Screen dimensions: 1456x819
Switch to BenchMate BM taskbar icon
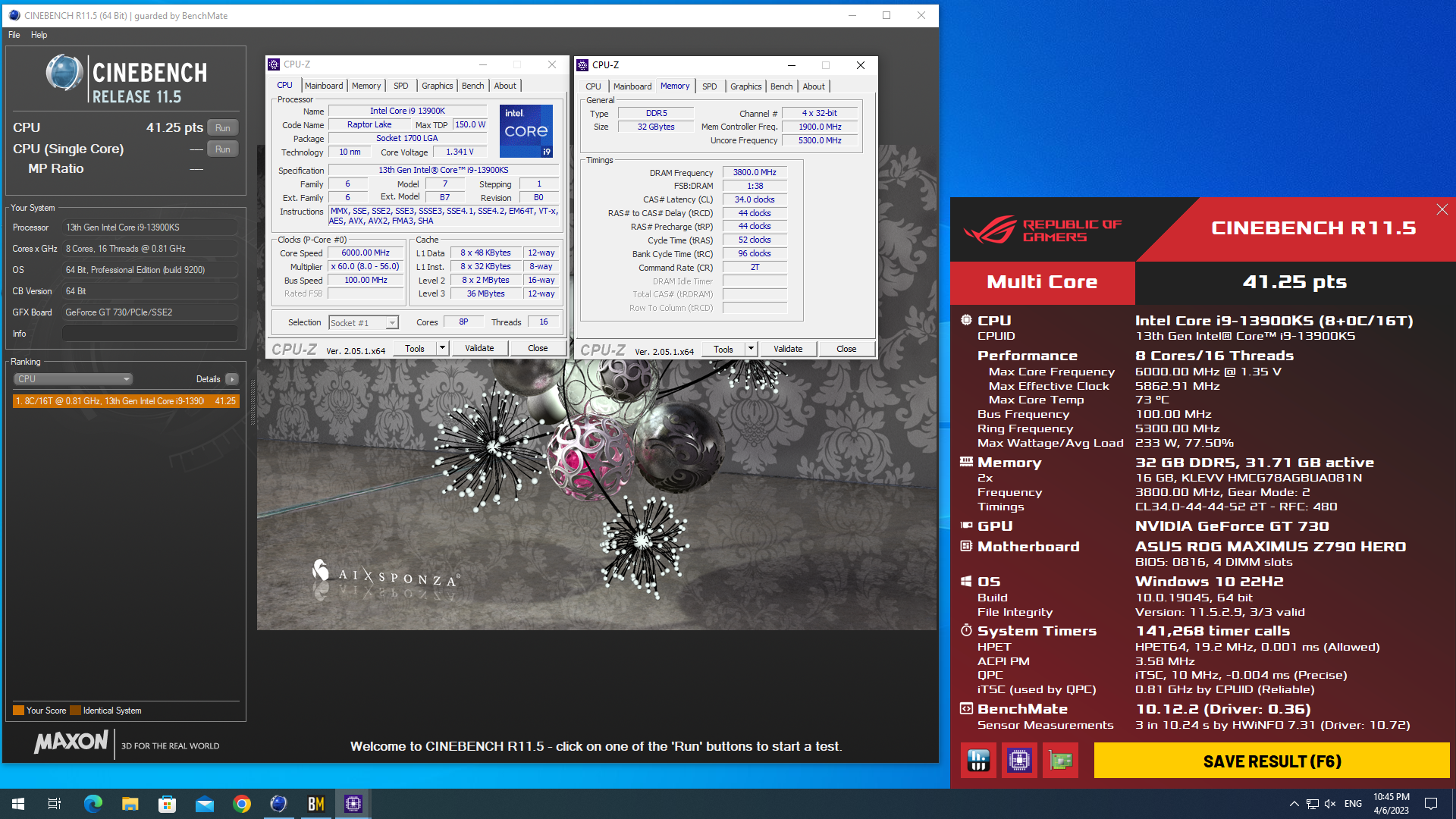click(315, 804)
